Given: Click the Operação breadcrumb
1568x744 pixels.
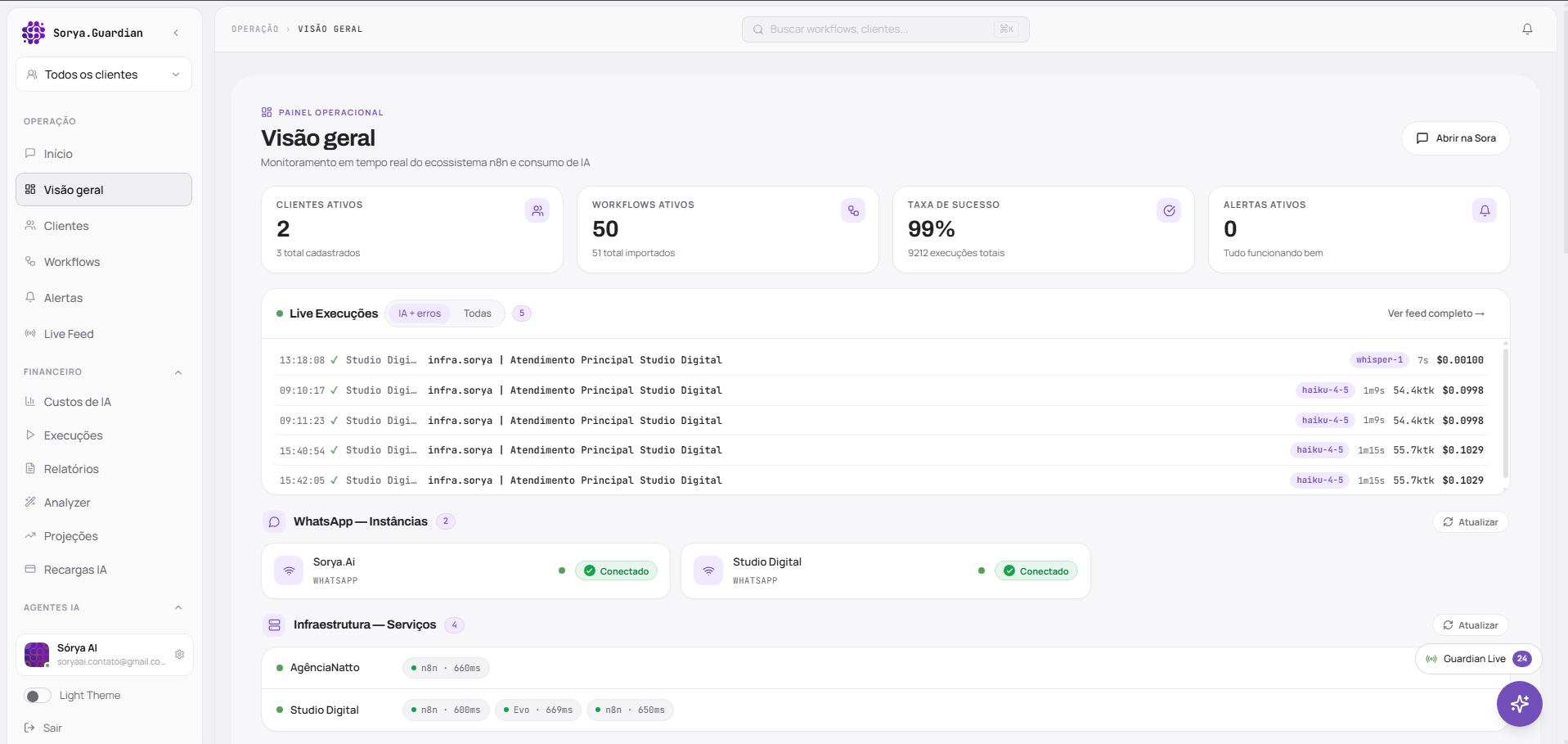Looking at the screenshot, I should [x=255, y=29].
